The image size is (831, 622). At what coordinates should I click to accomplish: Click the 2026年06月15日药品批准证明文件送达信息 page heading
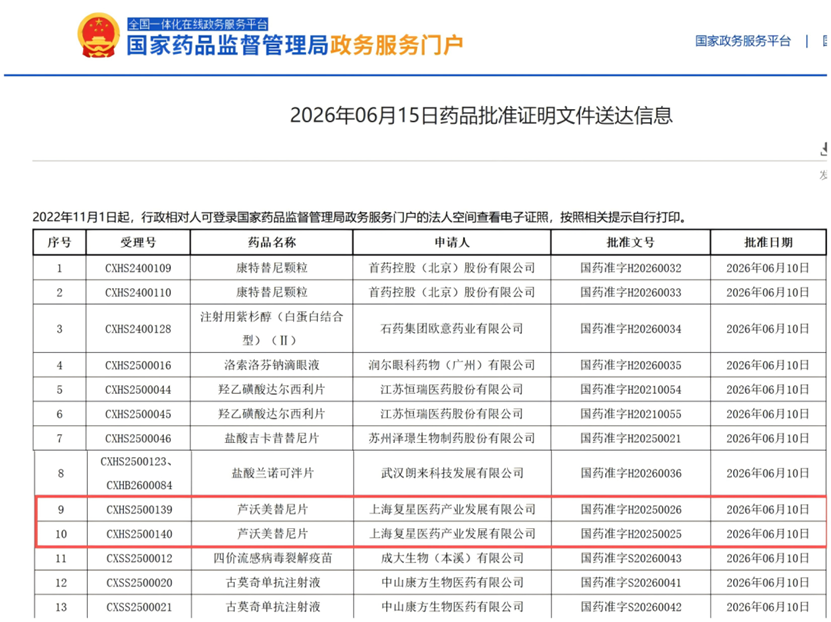click(x=481, y=115)
